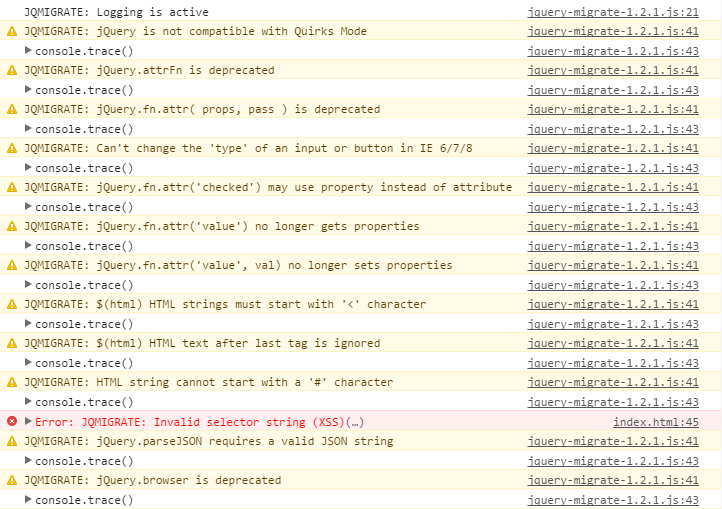
Task: Expand the Invalid selector string (XSS) error
Action: pyautogui.click(x=28, y=421)
